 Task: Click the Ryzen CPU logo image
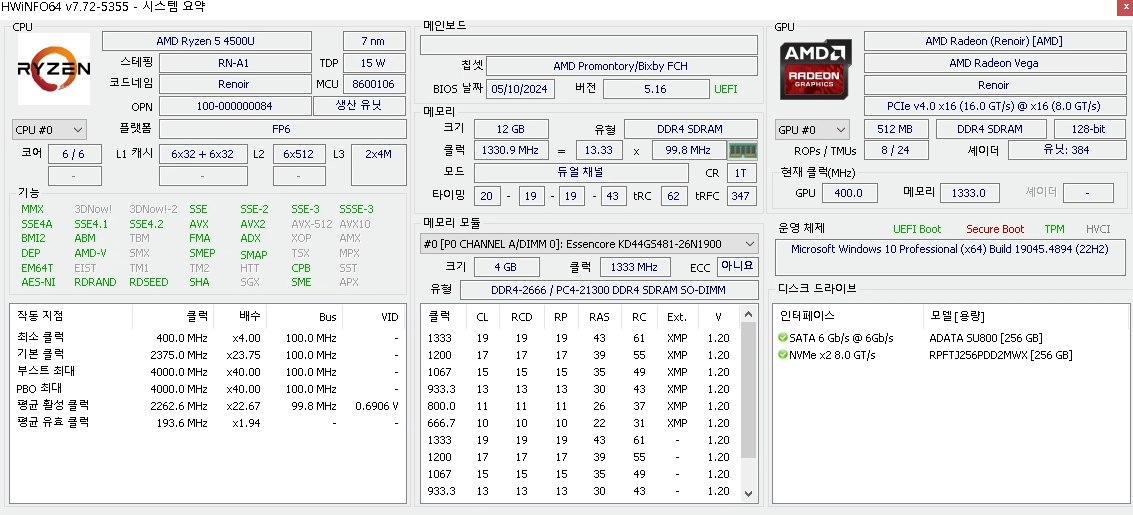(x=53, y=69)
